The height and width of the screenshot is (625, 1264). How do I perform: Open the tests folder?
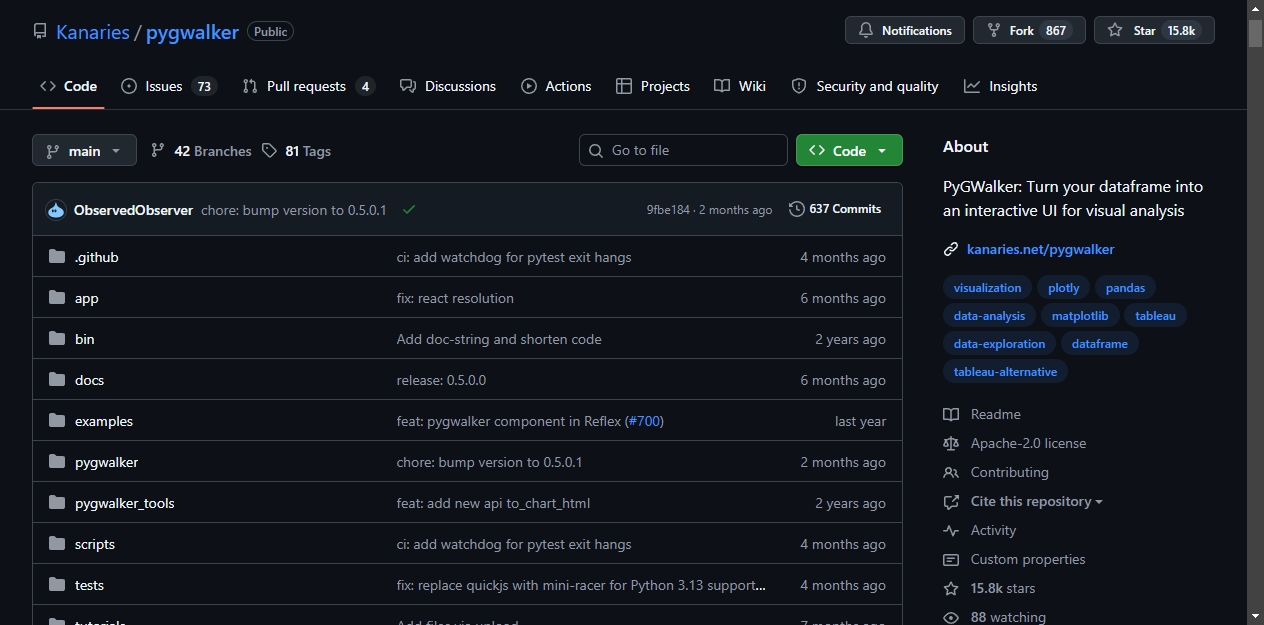coord(89,585)
